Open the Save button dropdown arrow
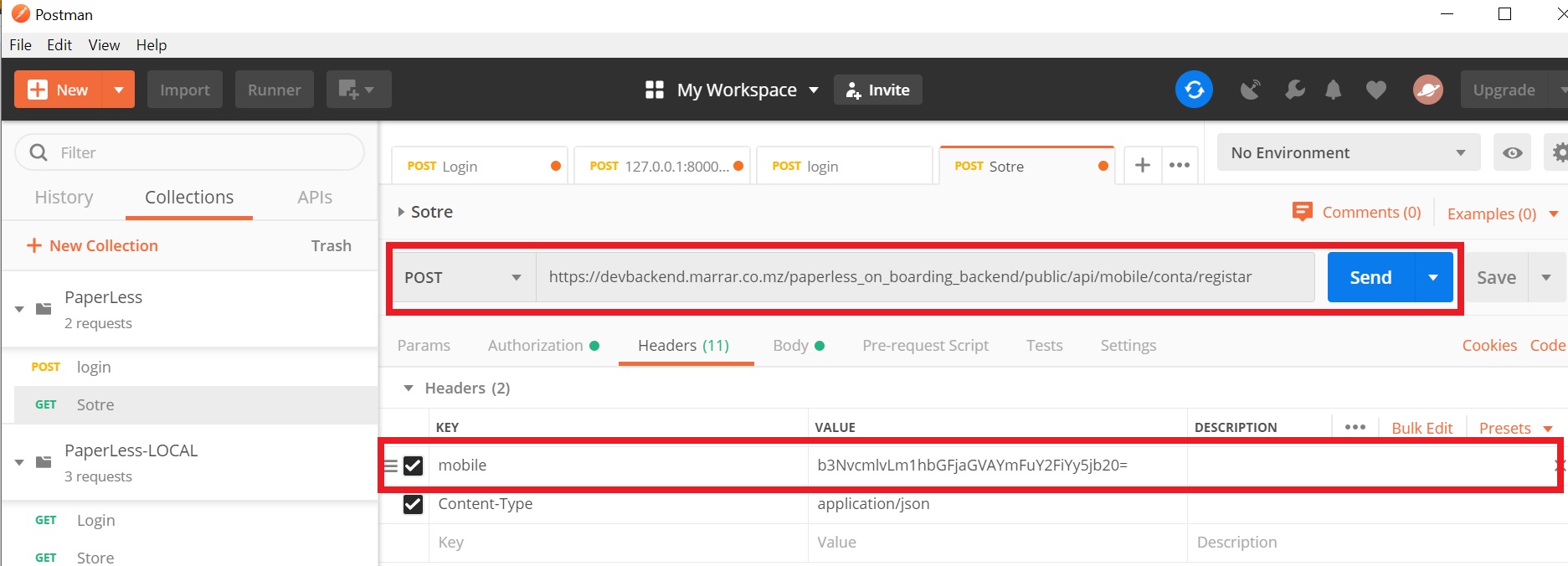Screen dimensions: 1568x566 (x=1546, y=277)
